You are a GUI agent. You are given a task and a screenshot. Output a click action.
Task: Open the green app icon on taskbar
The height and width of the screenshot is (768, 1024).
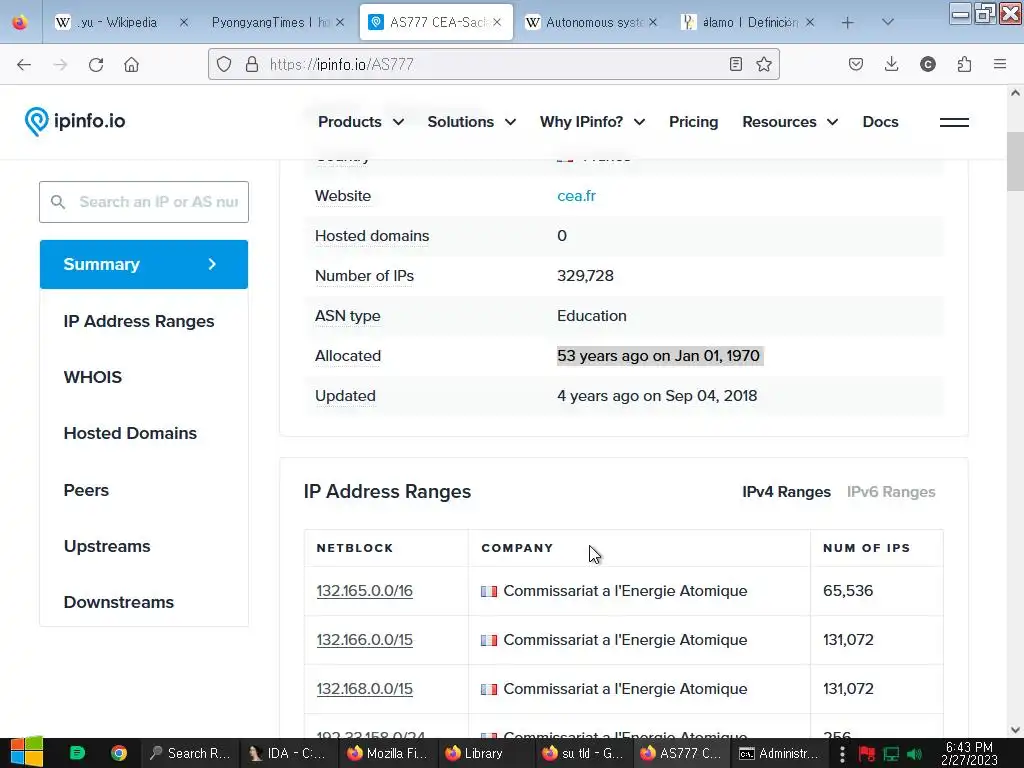77,753
